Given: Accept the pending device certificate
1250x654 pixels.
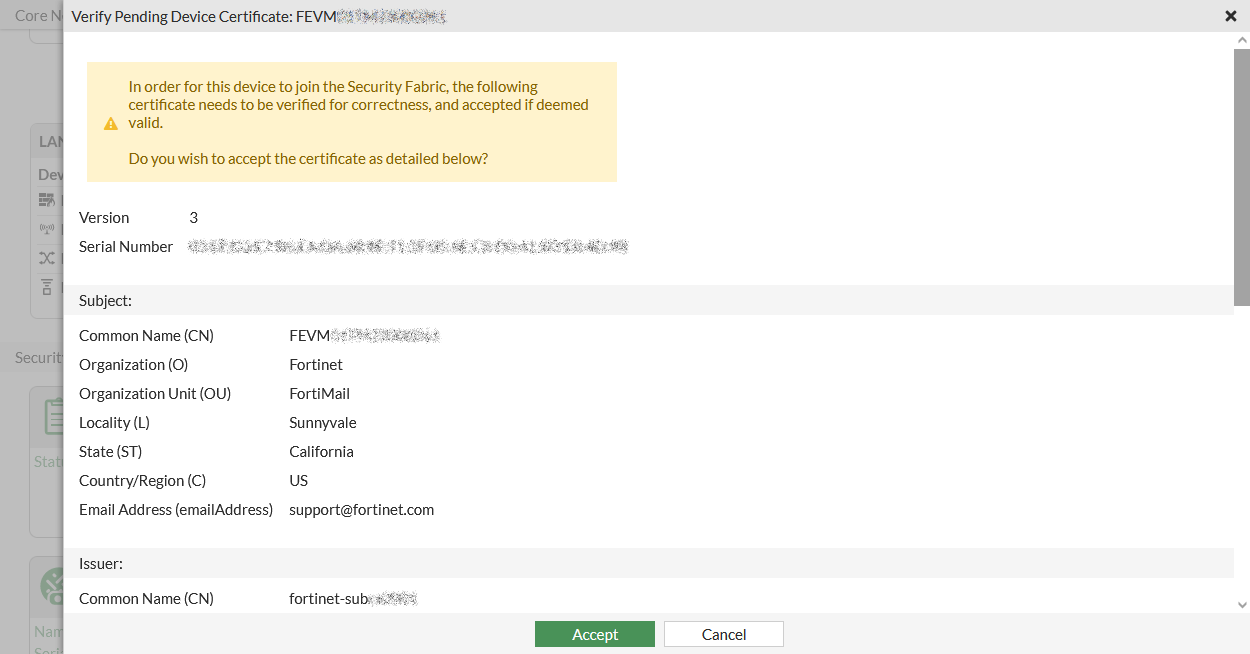Looking at the screenshot, I should [x=595, y=634].
